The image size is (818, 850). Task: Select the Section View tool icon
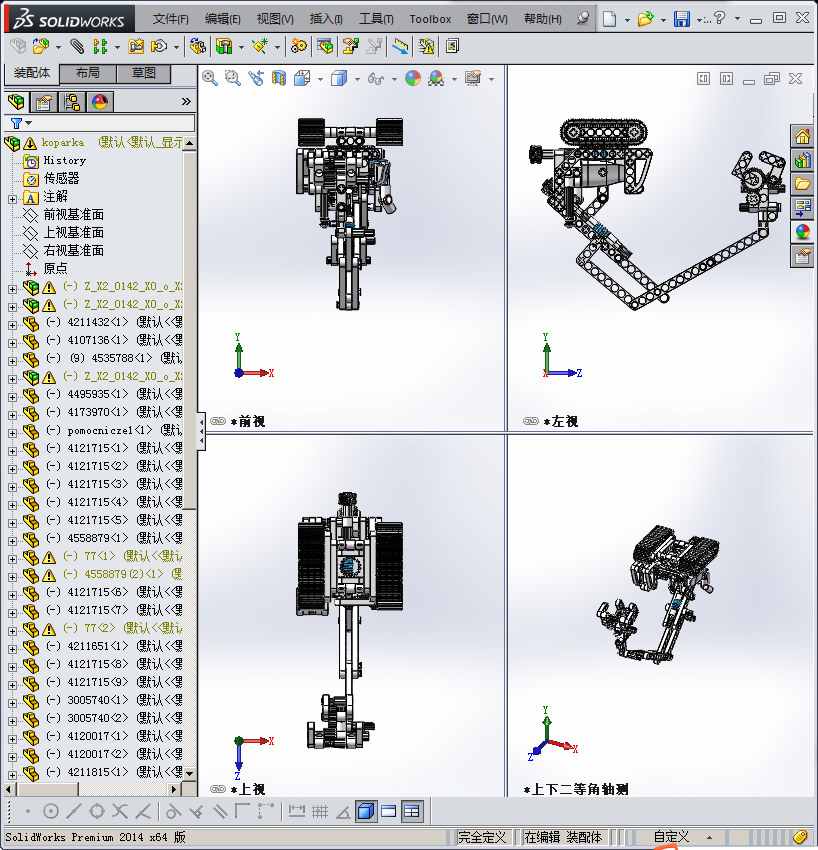(279, 79)
